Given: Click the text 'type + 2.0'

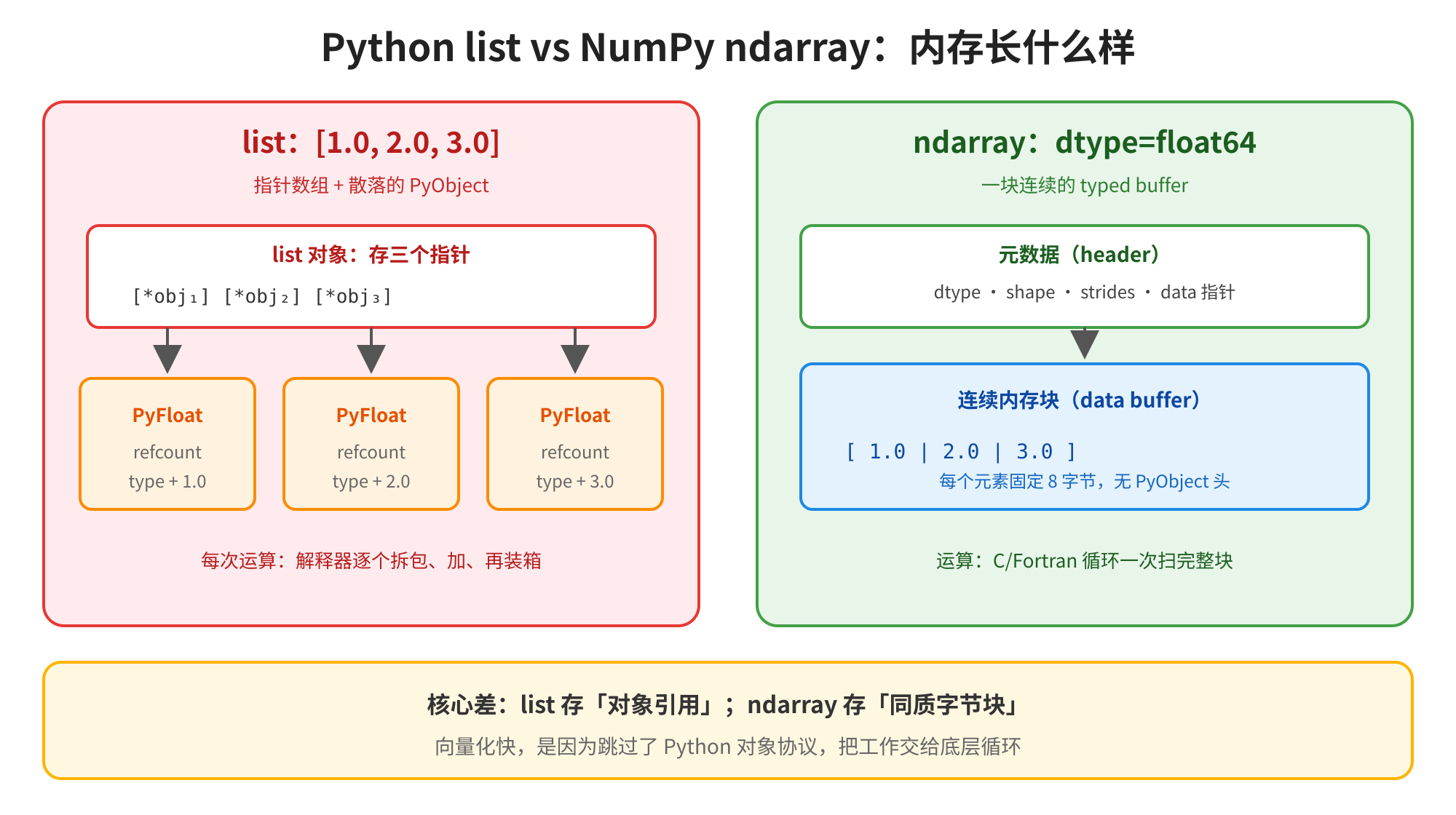Looking at the screenshot, I should coord(371,482).
